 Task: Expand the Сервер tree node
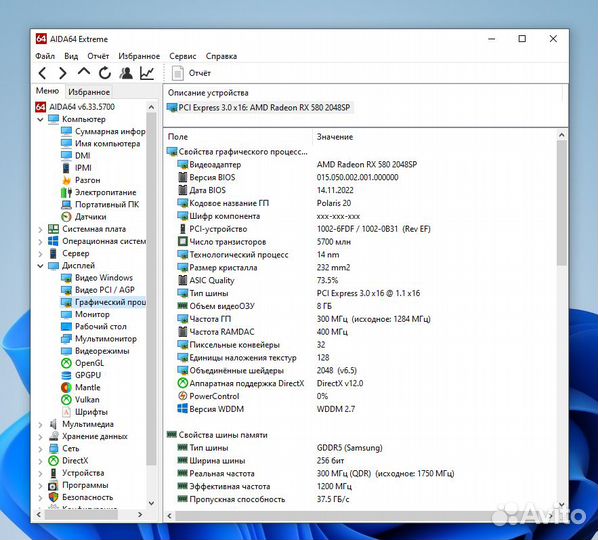pos(40,254)
